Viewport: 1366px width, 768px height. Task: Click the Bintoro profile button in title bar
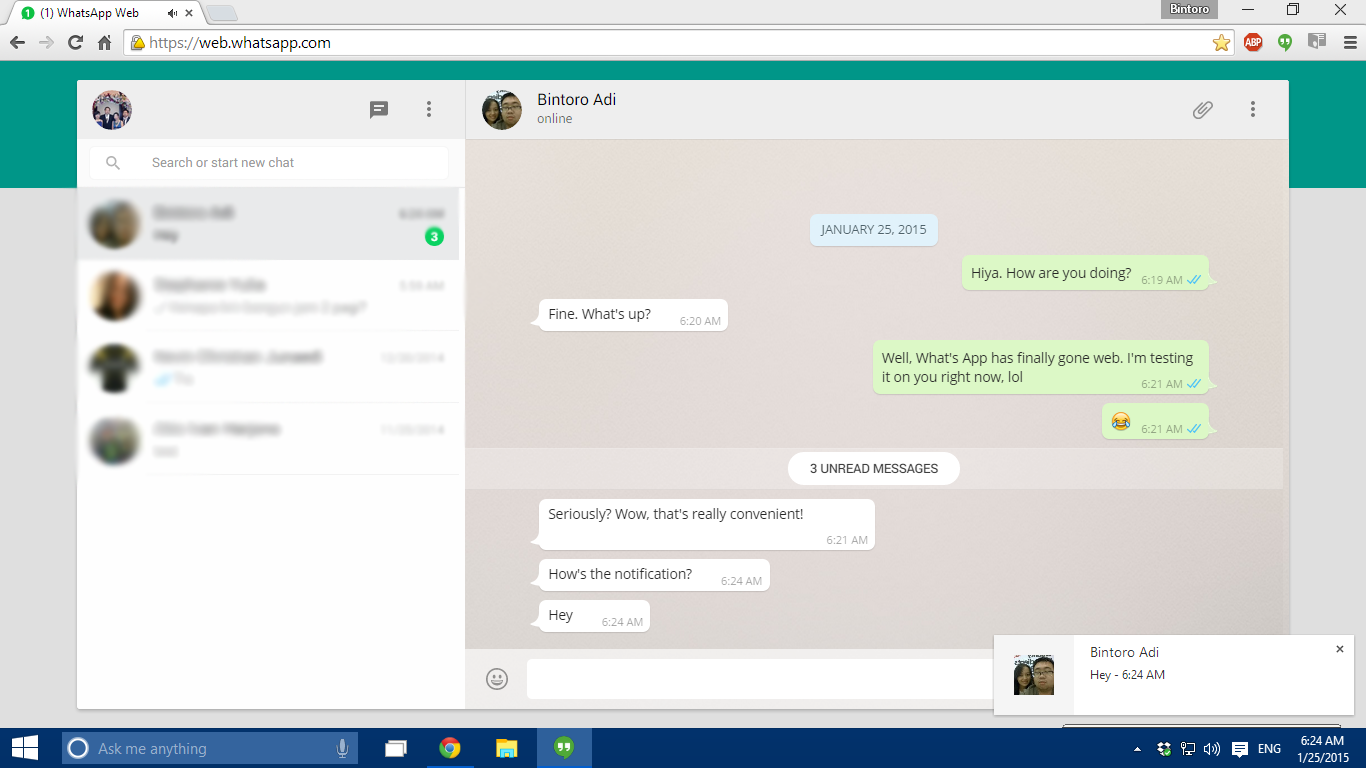(x=1189, y=9)
